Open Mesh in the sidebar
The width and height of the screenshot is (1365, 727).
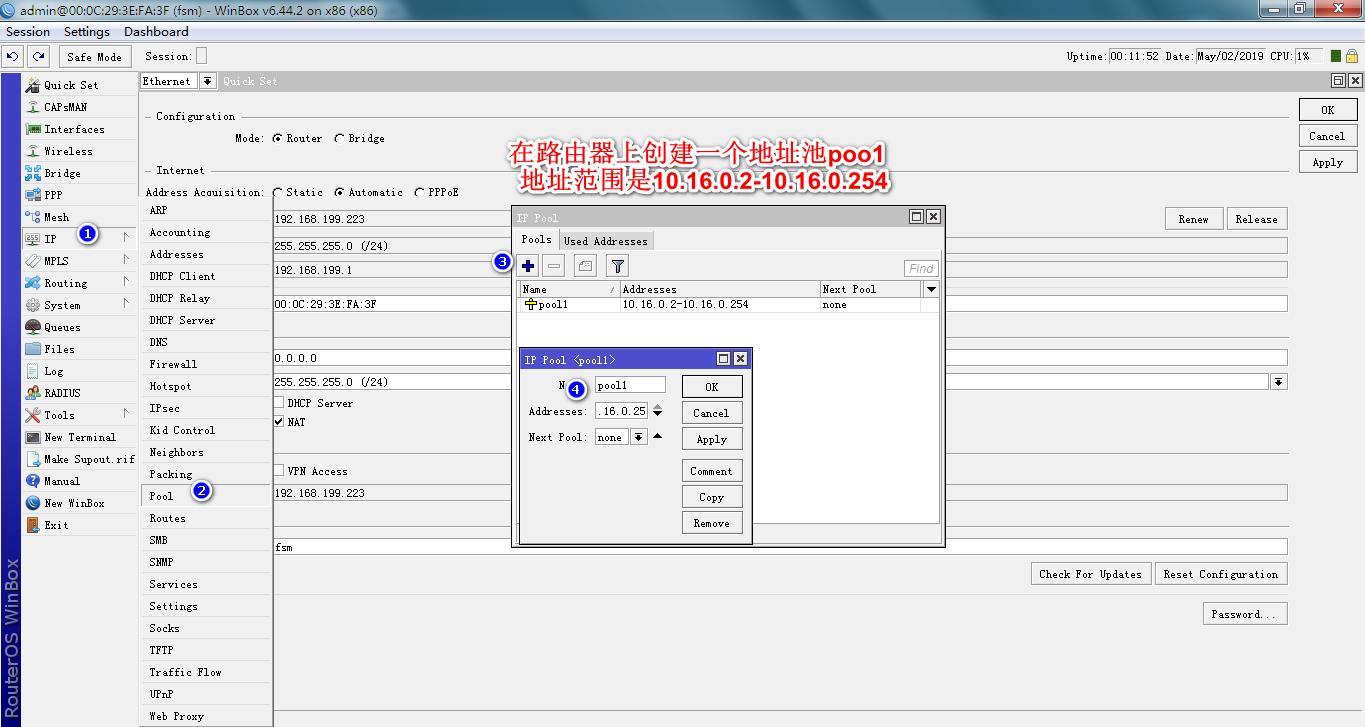tap(56, 217)
